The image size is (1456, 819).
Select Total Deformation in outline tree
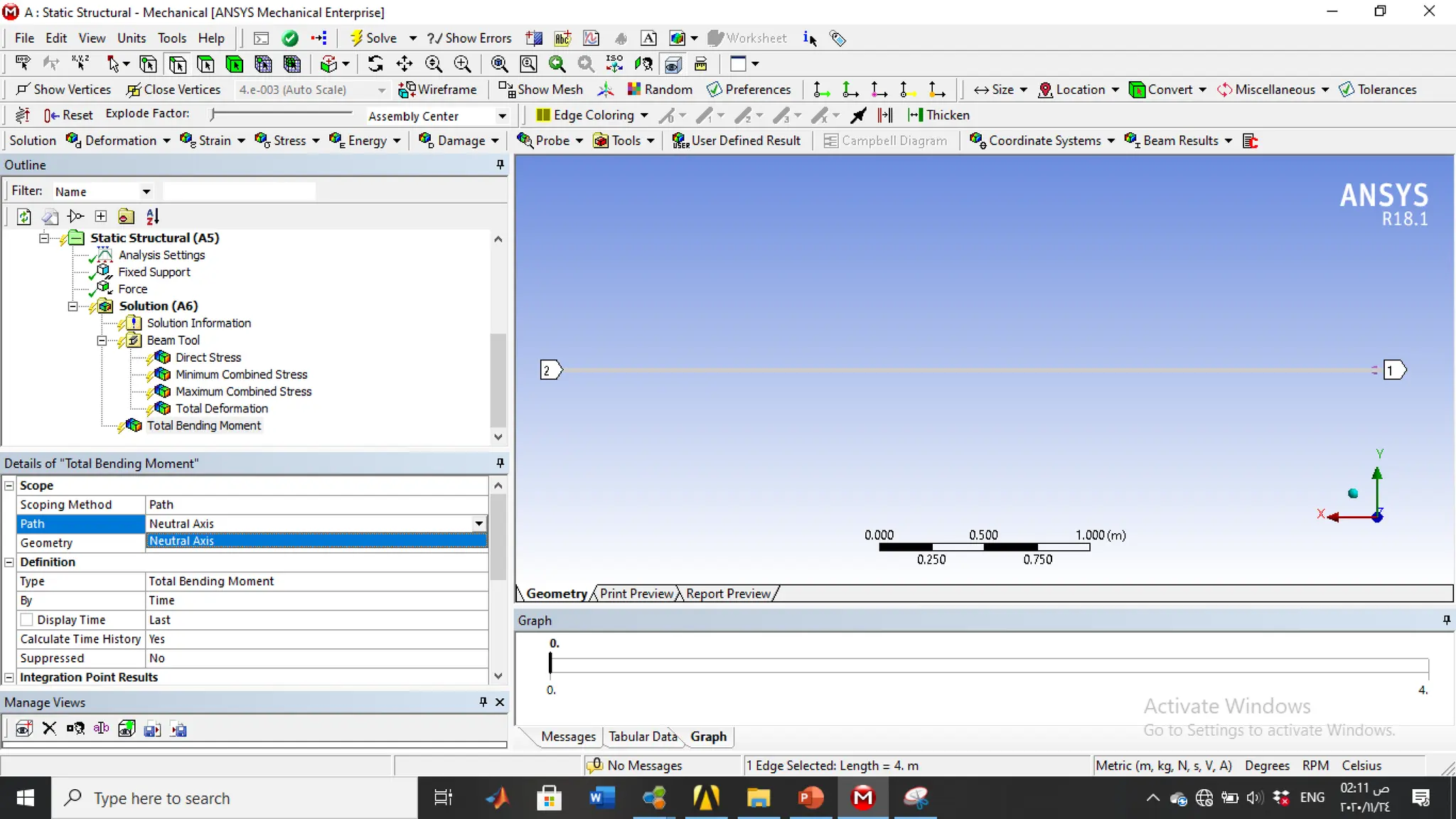pyautogui.click(x=221, y=409)
